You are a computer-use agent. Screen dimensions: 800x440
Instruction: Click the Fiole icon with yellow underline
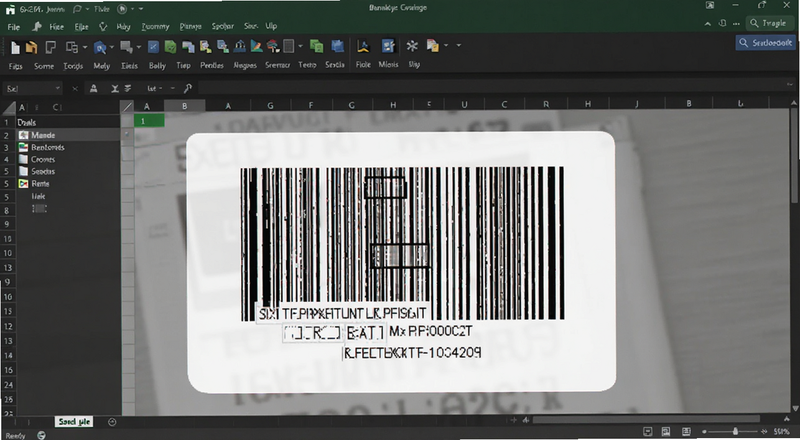pos(363,46)
